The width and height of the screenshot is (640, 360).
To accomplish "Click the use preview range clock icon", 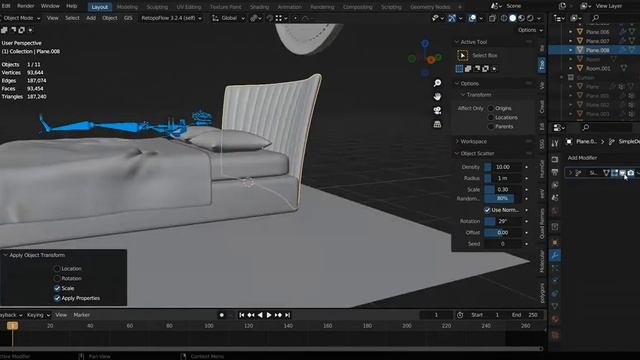I will [460, 315].
